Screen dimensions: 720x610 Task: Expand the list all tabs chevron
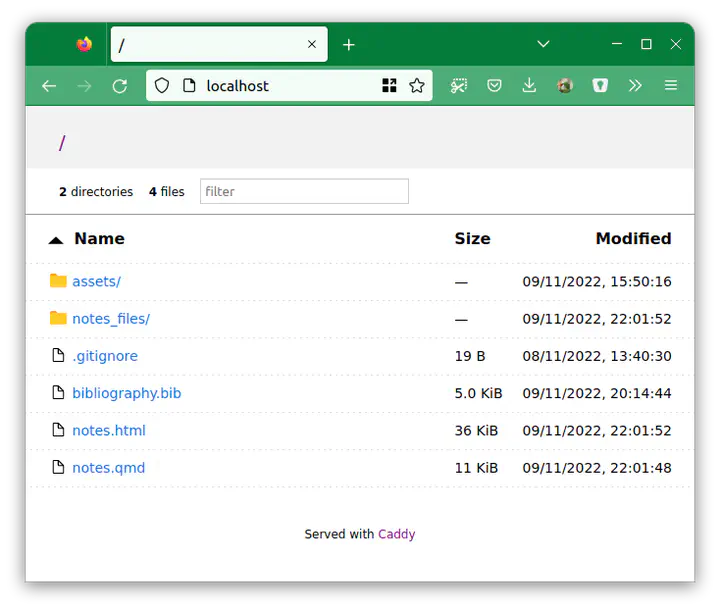click(543, 44)
